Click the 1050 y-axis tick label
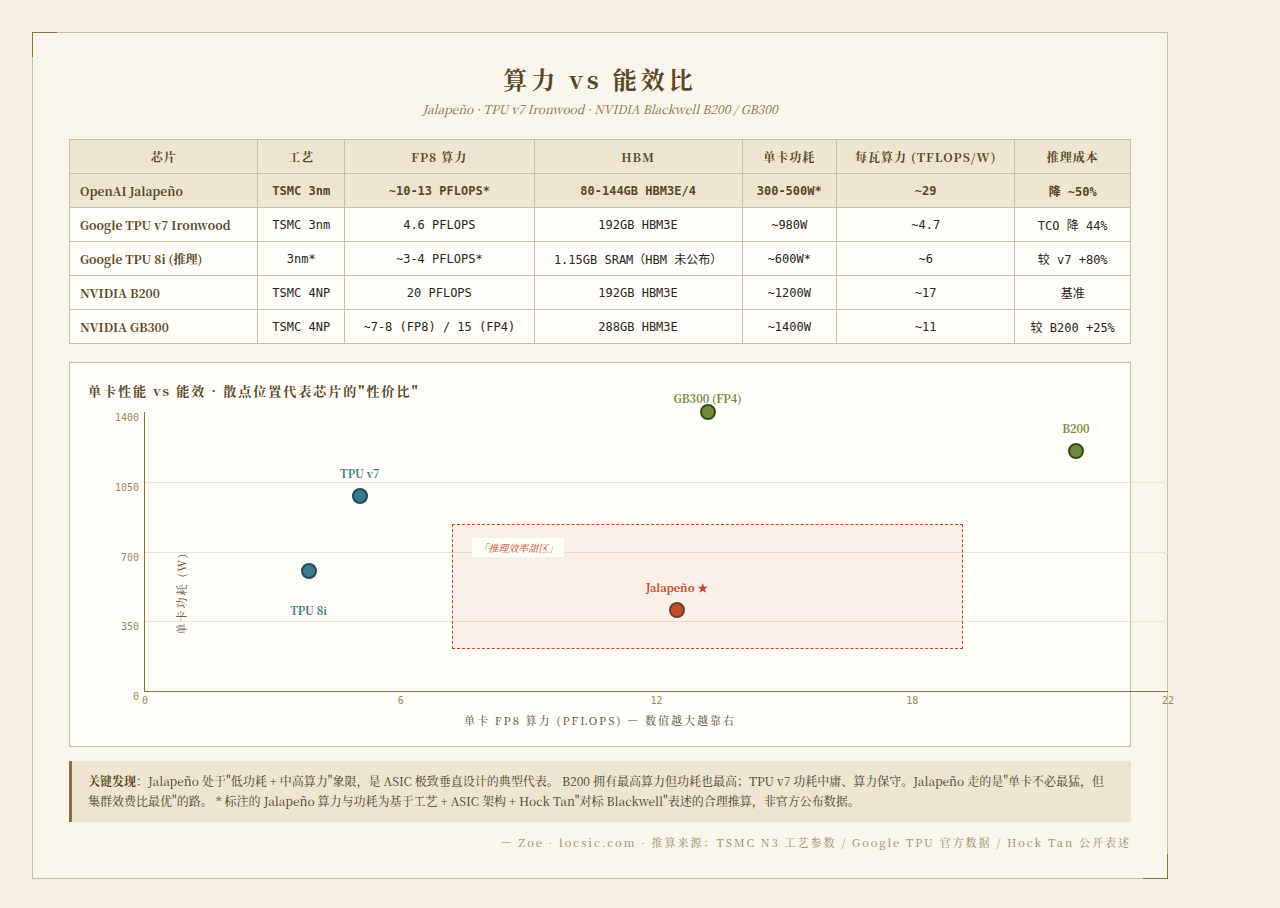 point(127,487)
